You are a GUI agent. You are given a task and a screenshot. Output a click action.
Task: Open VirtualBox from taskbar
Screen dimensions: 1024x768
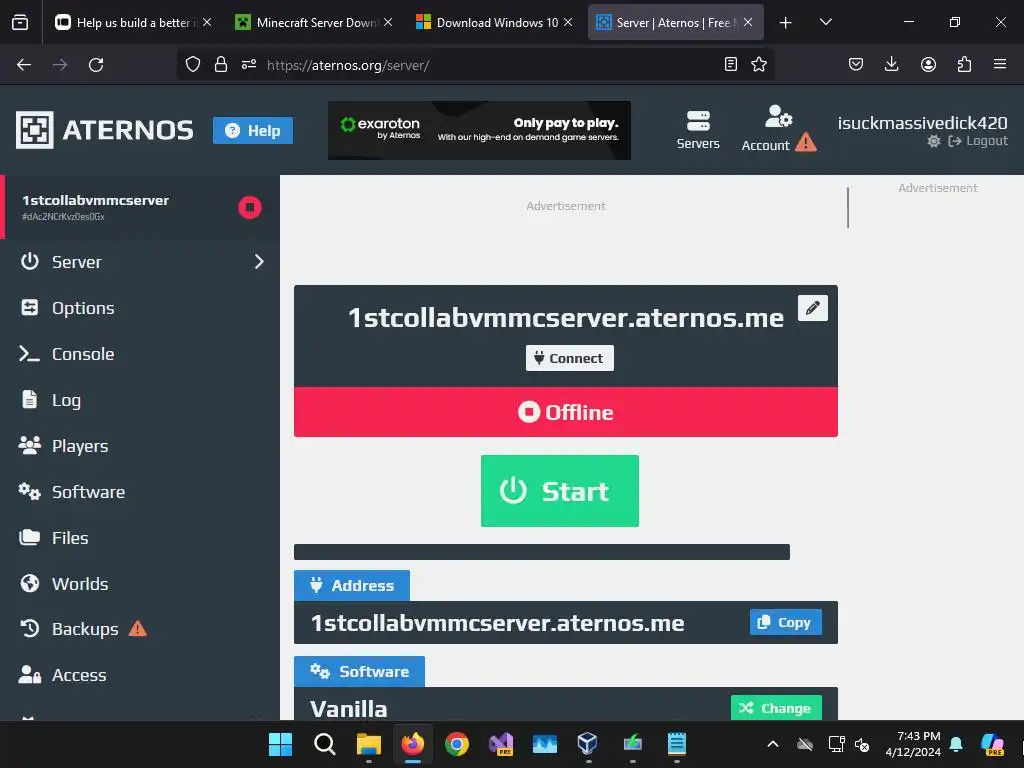coord(587,744)
